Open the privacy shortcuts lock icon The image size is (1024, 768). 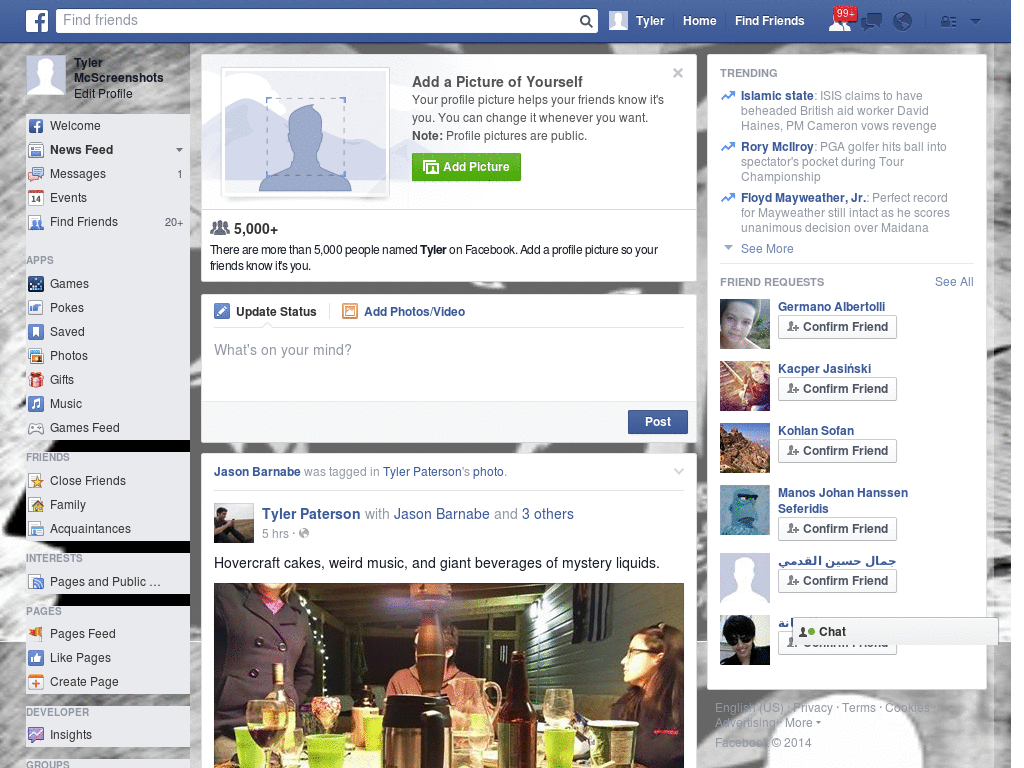[948, 22]
